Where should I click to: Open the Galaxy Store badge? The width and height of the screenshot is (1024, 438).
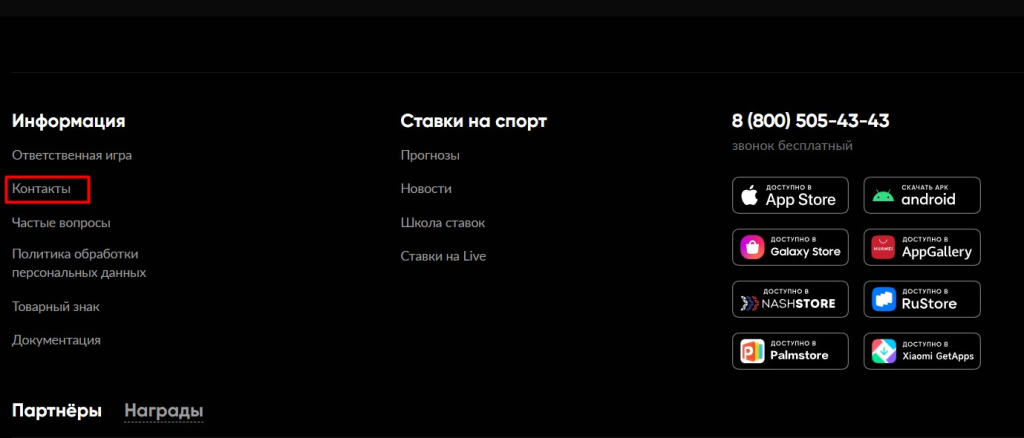[790, 247]
